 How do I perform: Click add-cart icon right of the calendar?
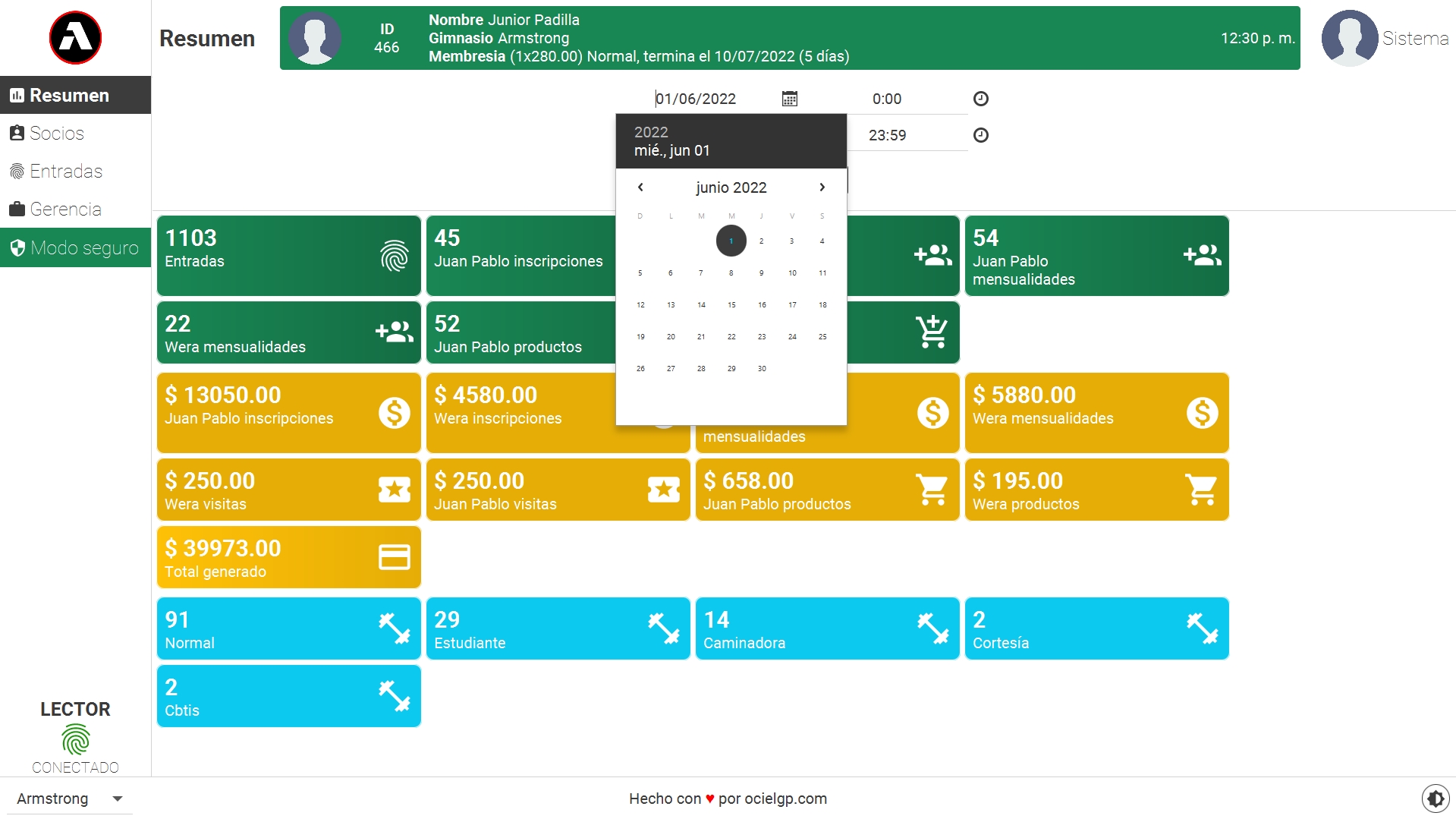click(932, 332)
